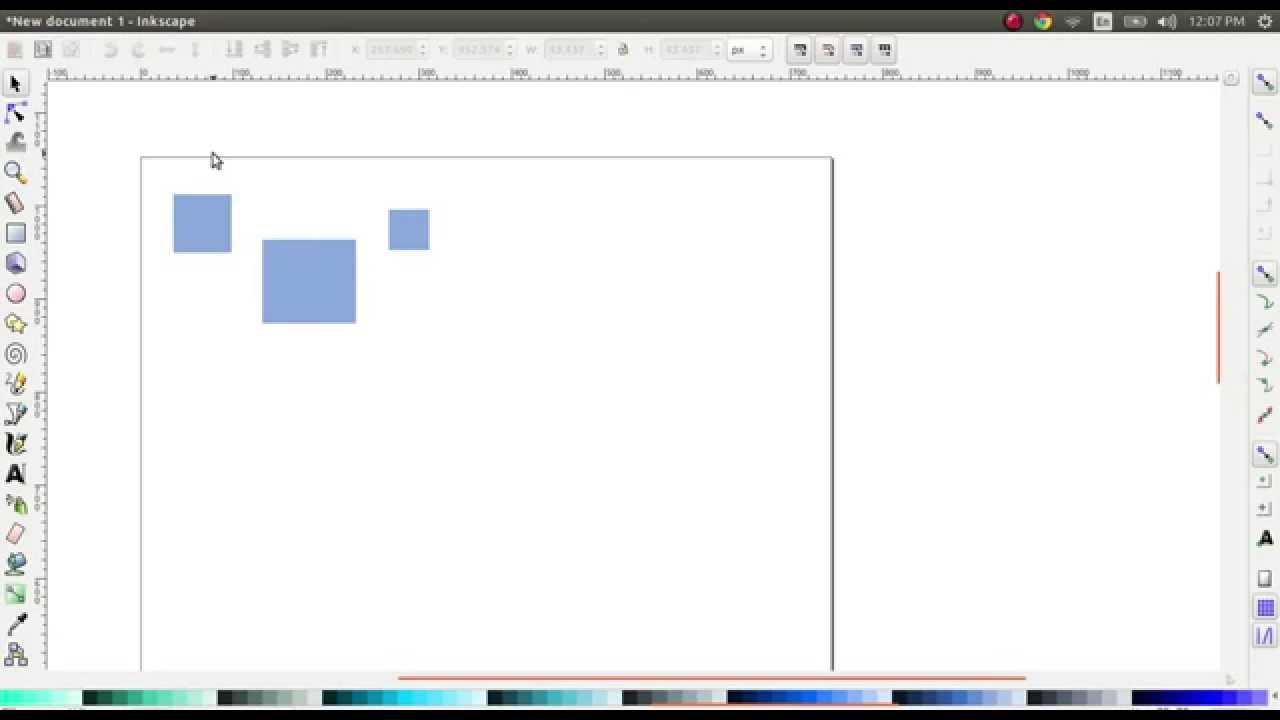Select the Tweak objects tool

click(x=15, y=143)
